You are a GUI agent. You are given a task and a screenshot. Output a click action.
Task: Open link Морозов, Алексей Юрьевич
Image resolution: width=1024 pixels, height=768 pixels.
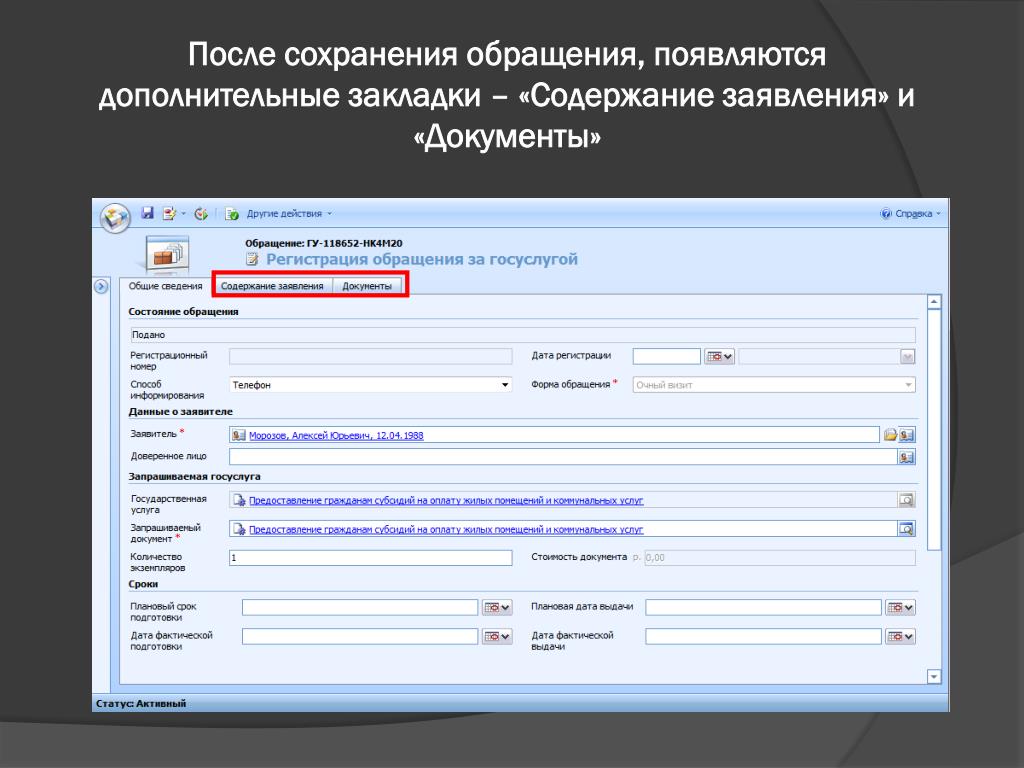click(336, 436)
